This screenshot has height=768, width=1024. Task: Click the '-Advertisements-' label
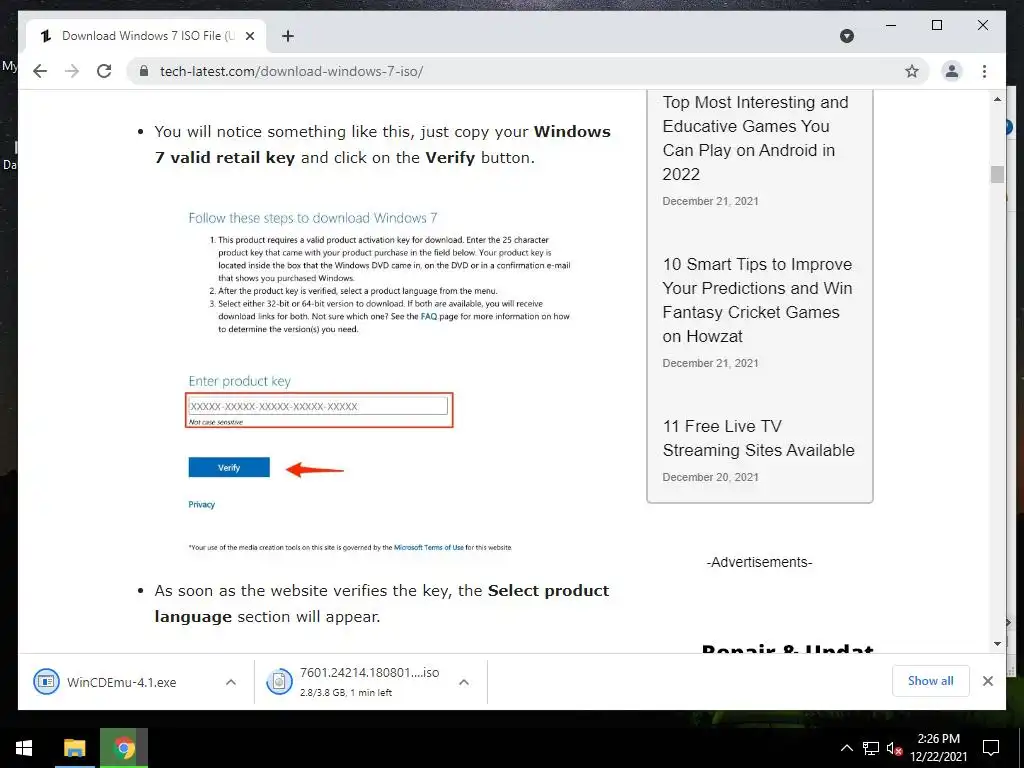(x=760, y=562)
